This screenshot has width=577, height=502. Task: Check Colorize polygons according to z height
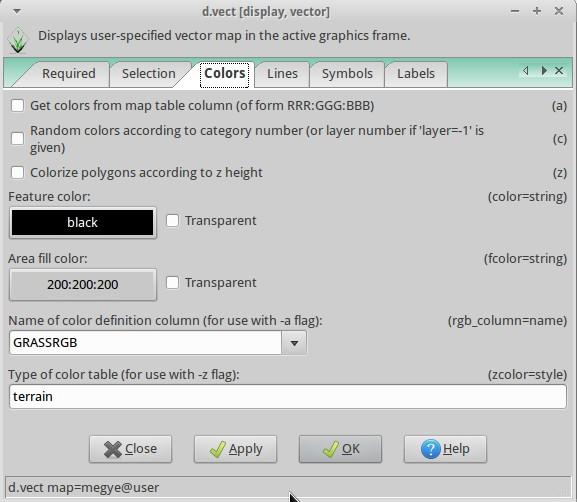18,172
